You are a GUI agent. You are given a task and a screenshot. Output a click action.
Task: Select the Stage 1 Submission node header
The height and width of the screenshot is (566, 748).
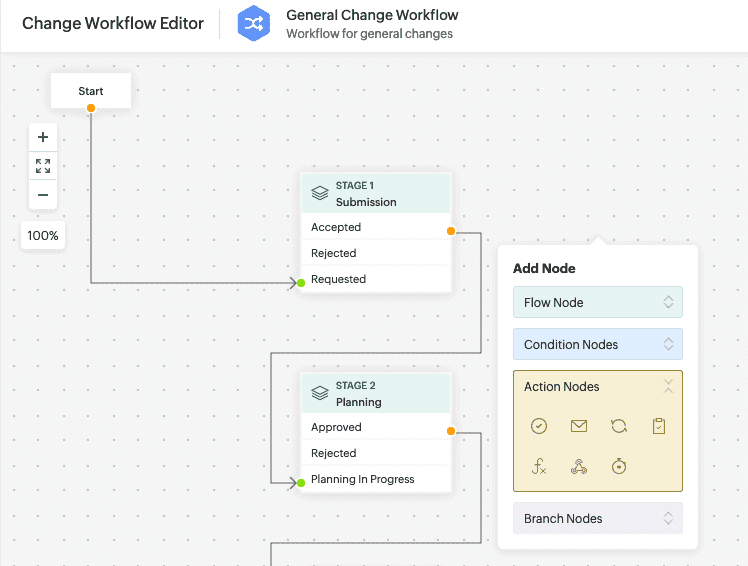click(376, 193)
